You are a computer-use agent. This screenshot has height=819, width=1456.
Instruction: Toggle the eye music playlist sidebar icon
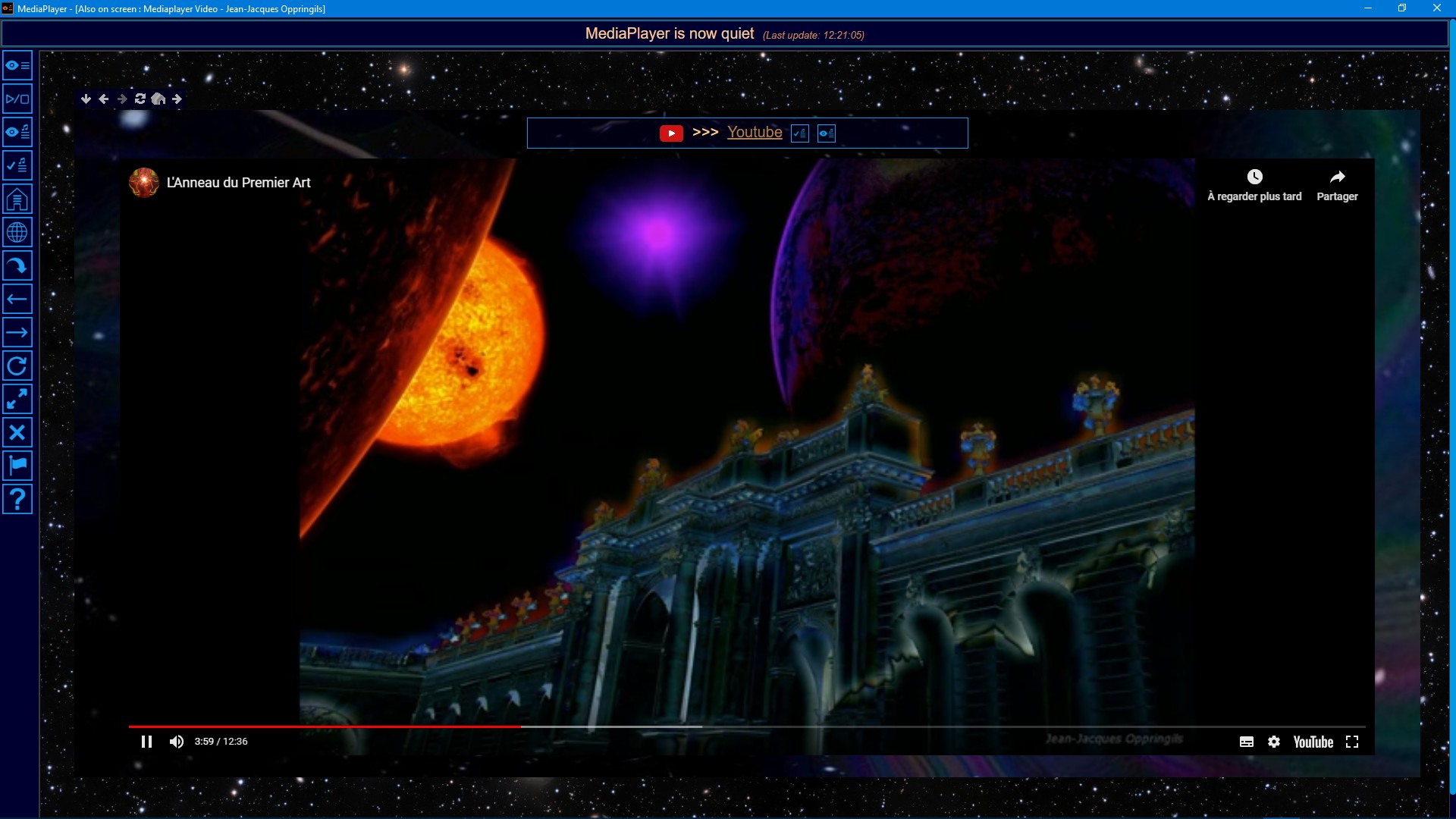click(x=17, y=132)
